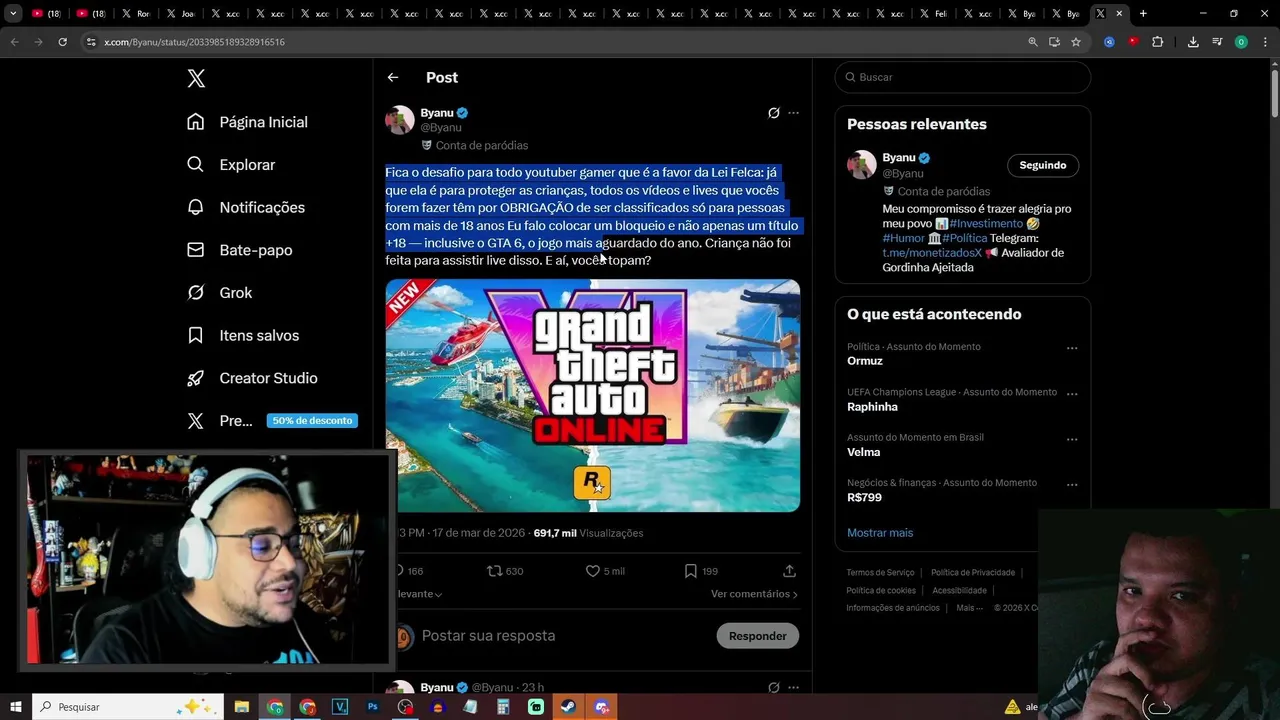Open Bate-papo messages
The width and height of the screenshot is (1280, 720).
coord(239,250)
